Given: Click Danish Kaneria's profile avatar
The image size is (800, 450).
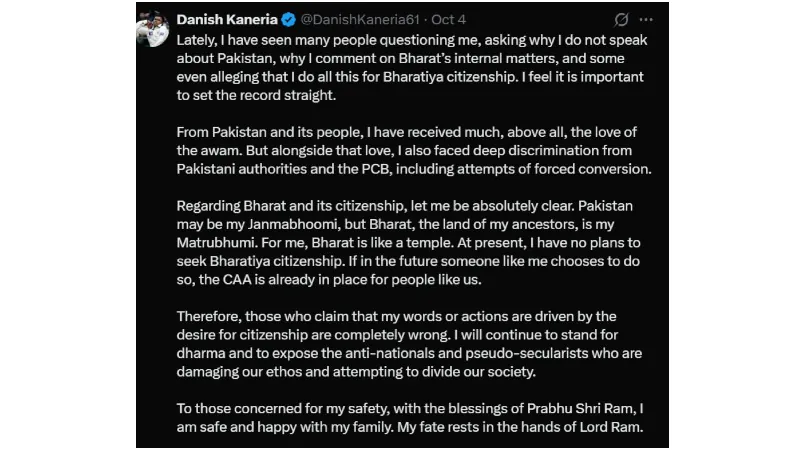Looking at the screenshot, I should [153, 28].
